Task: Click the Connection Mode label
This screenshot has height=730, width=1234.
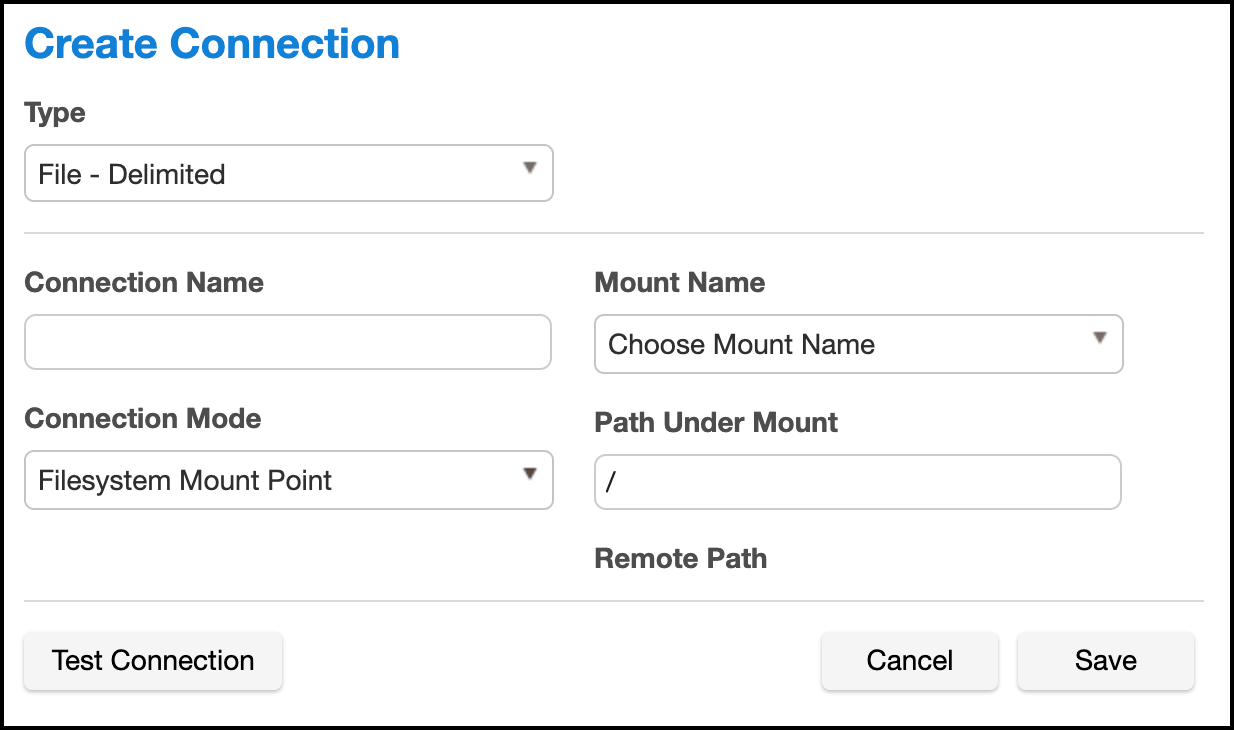Action: [143, 419]
